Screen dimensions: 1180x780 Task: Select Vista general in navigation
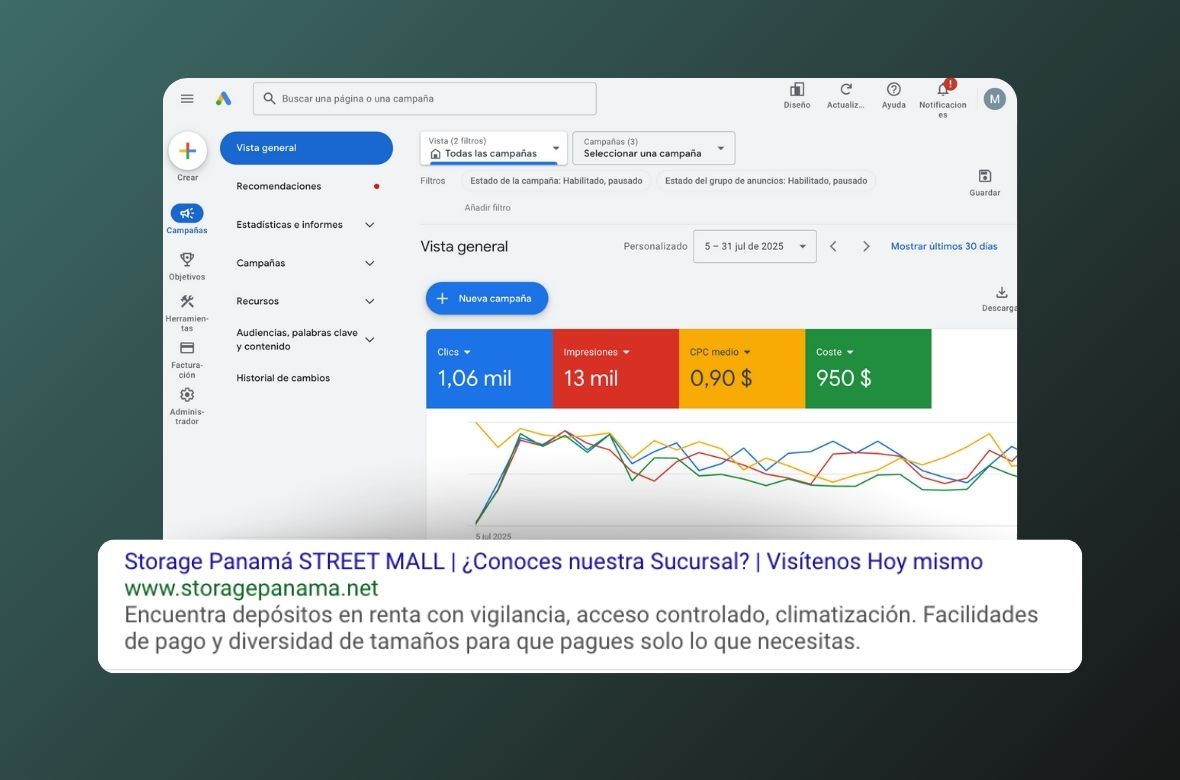[306, 148]
